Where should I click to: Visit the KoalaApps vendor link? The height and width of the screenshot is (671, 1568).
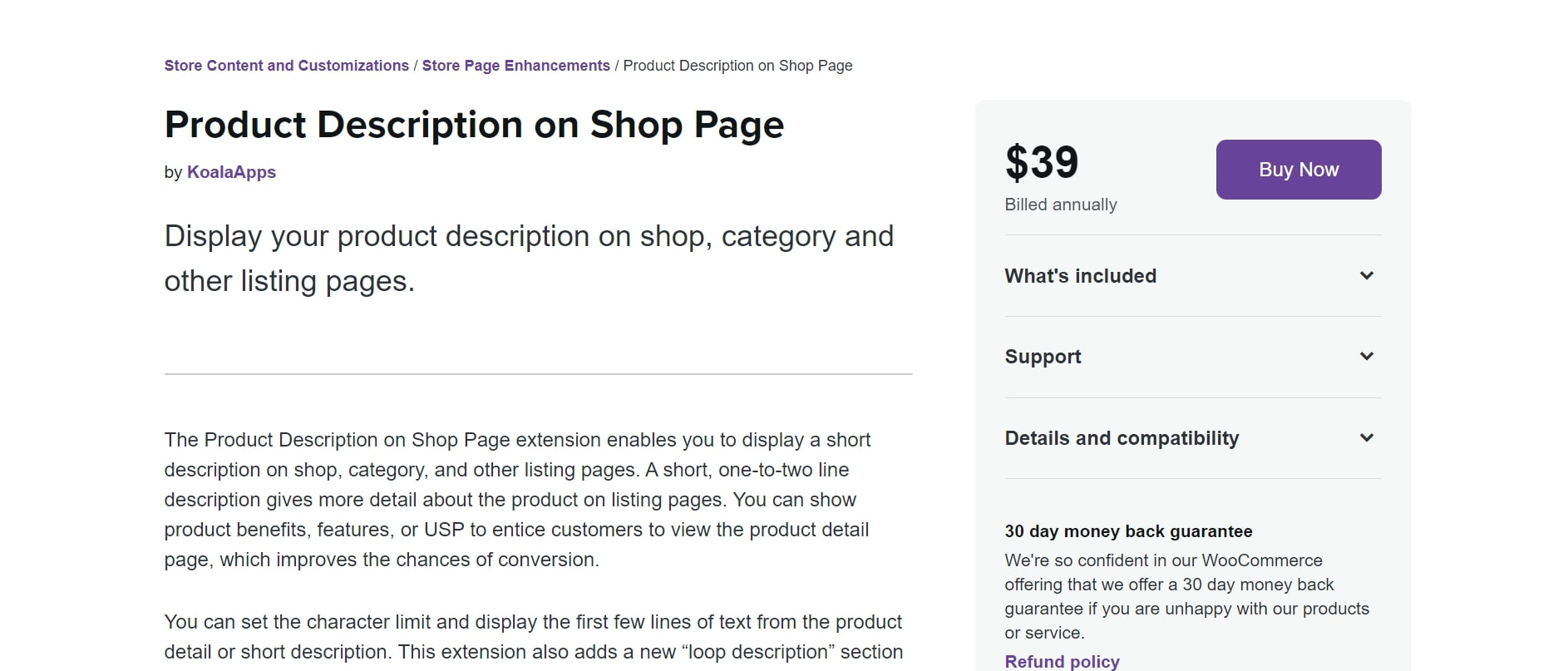click(231, 172)
